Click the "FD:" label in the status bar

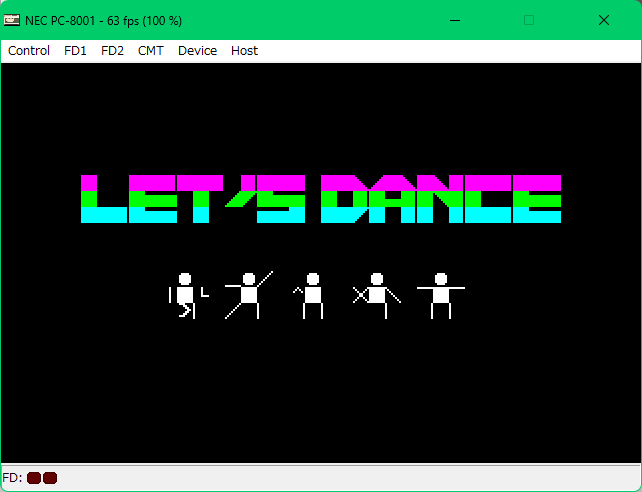(x=13, y=478)
